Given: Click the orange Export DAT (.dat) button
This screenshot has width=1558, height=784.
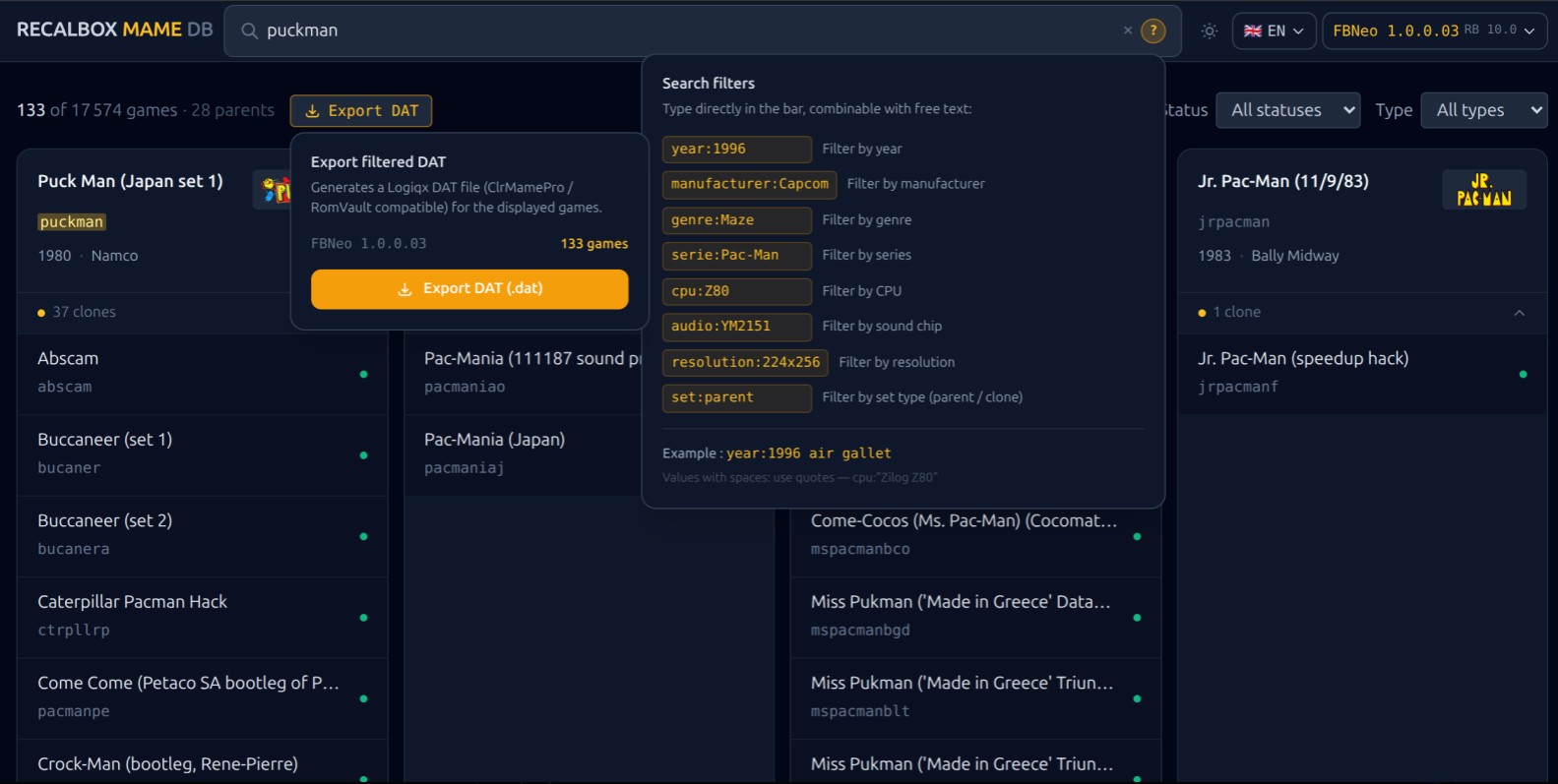Looking at the screenshot, I should [x=469, y=289].
